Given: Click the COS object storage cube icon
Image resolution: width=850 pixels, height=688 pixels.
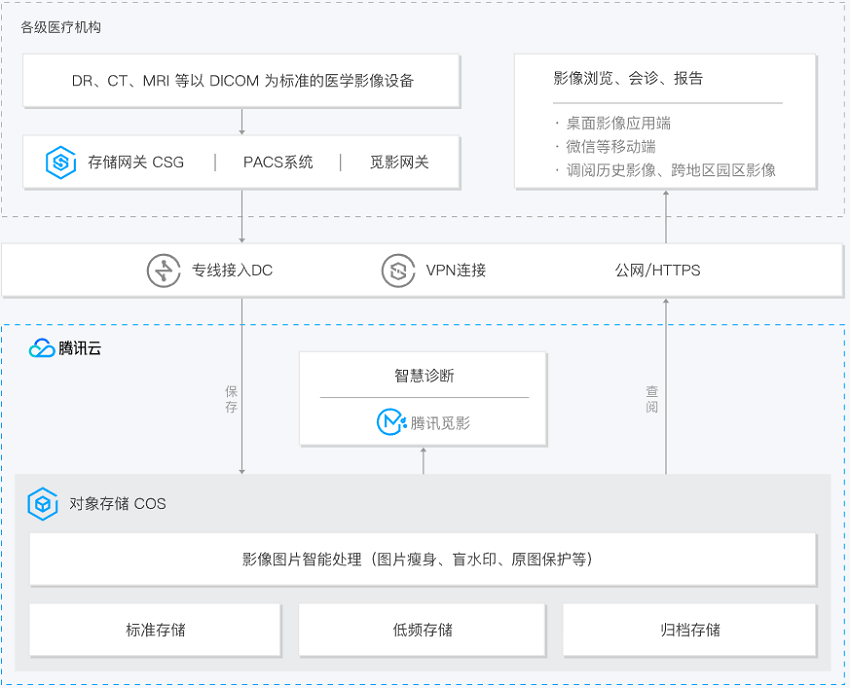Looking at the screenshot, I should 43,504.
